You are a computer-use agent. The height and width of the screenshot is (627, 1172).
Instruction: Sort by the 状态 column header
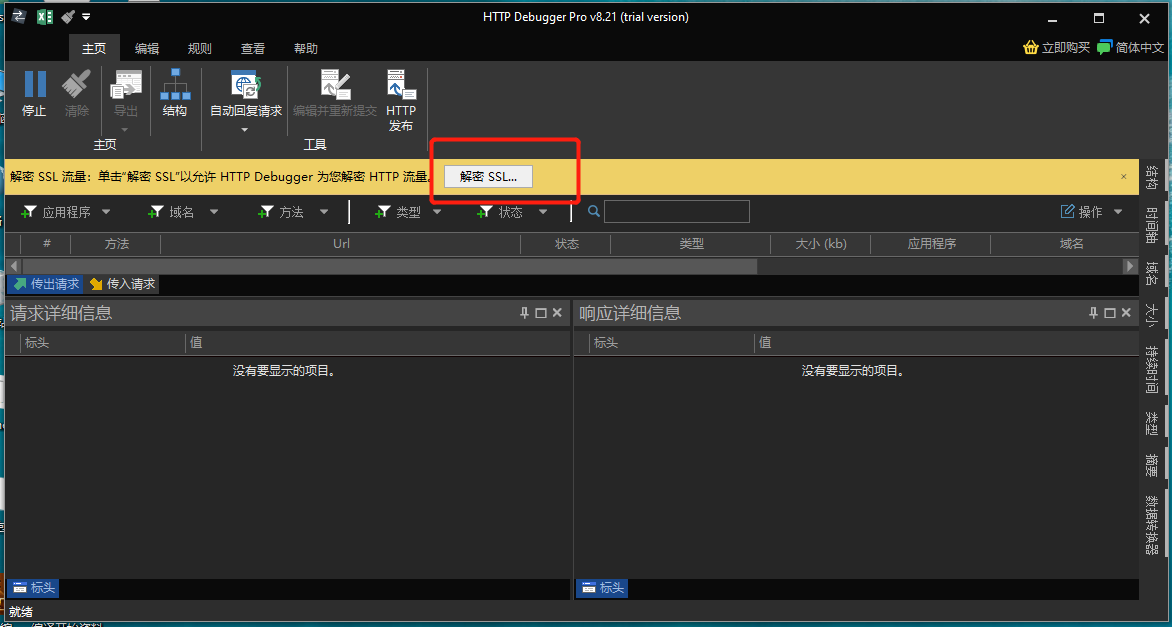coord(566,244)
